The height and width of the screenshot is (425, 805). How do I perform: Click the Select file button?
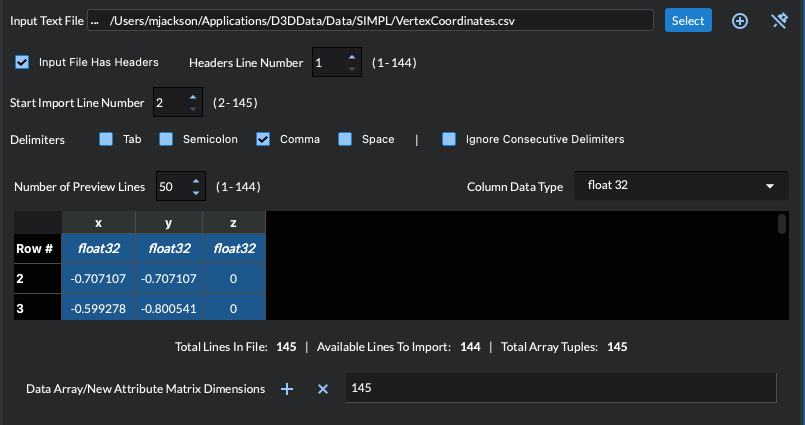coord(688,21)
